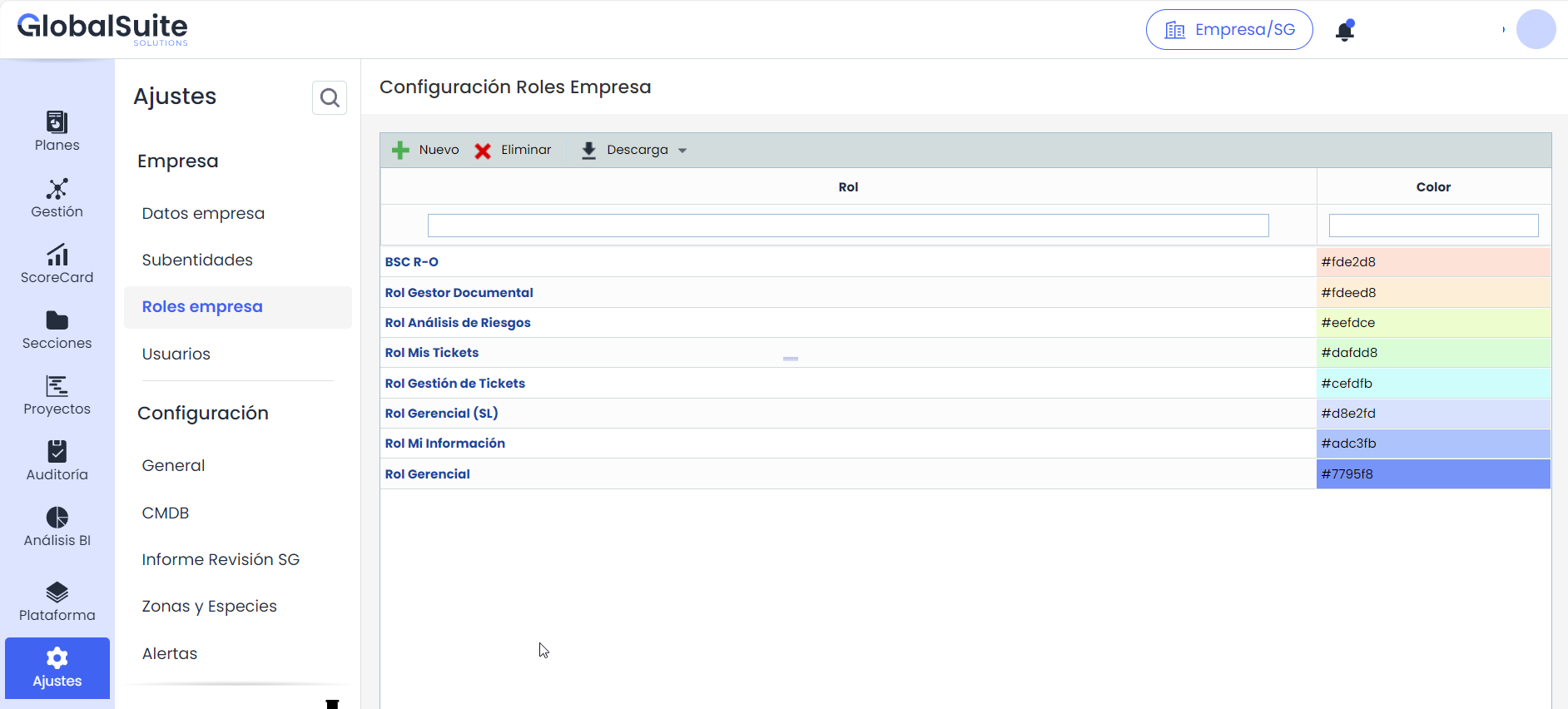Select Datos empresa menu item
This screenshot has width=1568, height=709.
pos(203,213)
